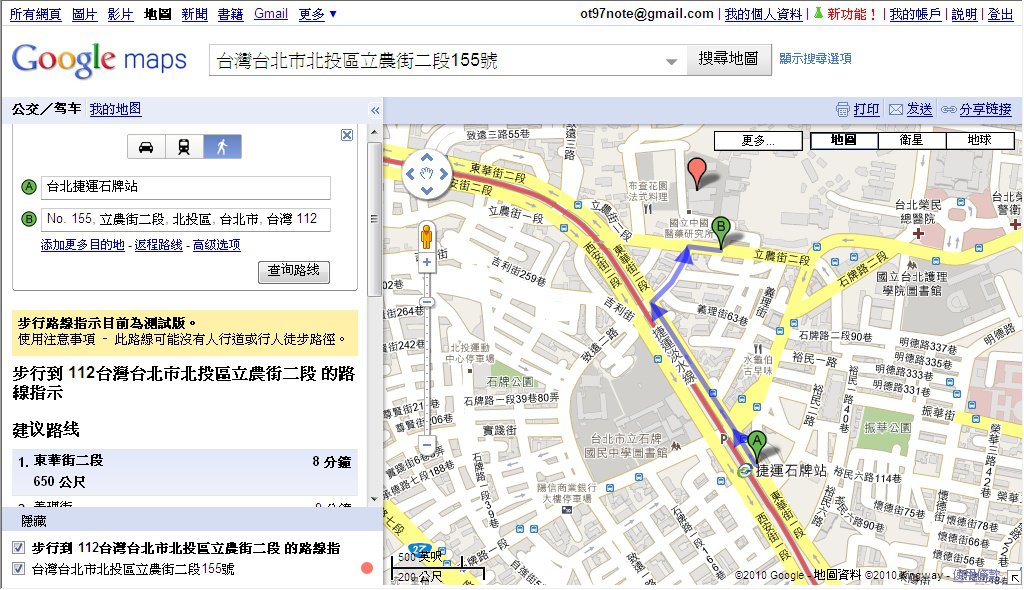Click the red destination pin on map
1024x590 pixels.
point(697,171)
